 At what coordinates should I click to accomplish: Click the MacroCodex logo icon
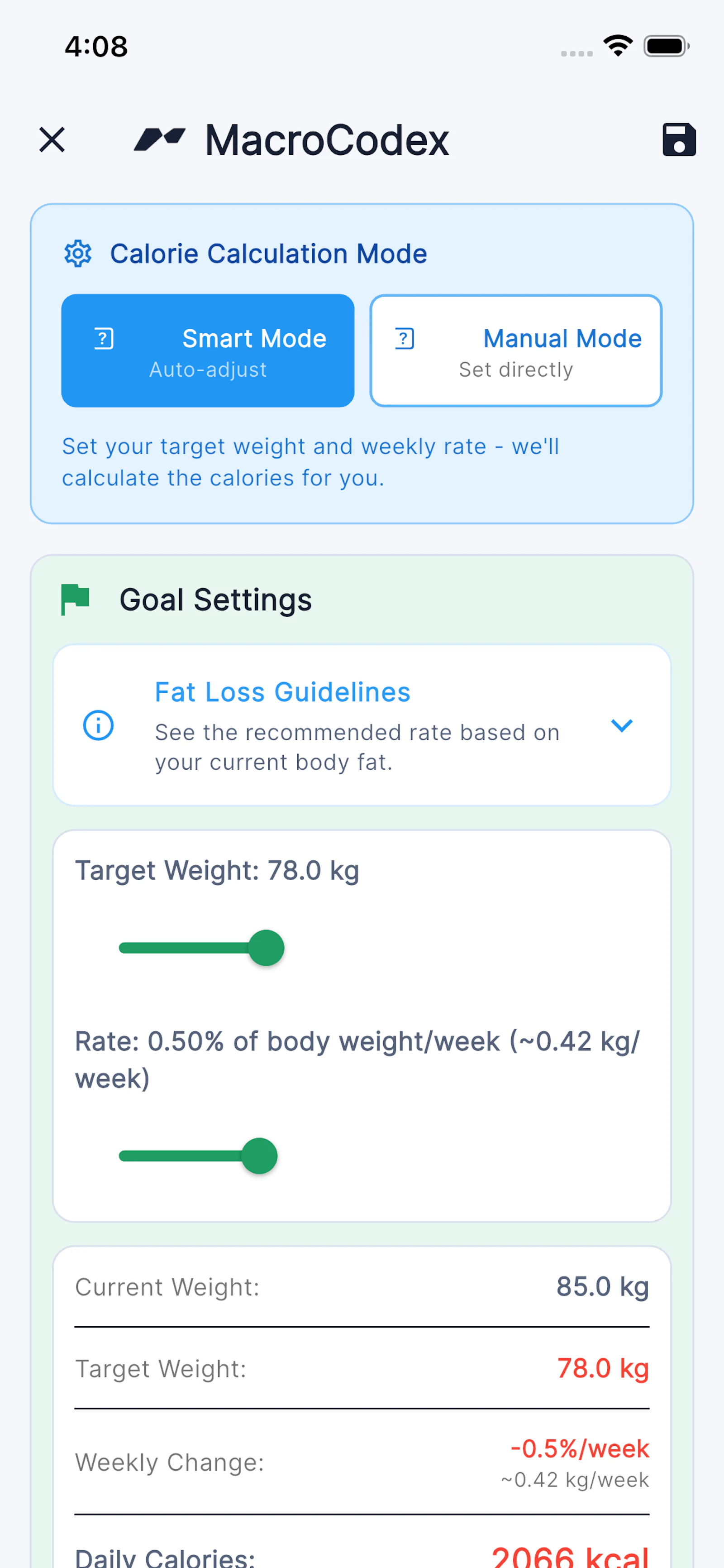[159, 139]
